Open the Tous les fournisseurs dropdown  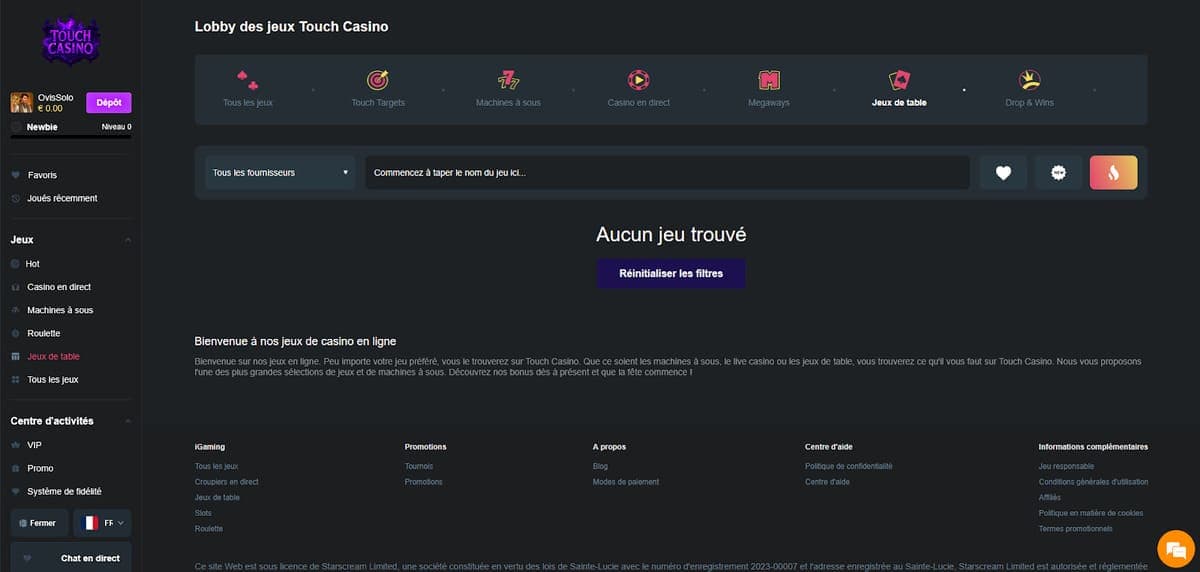(x=280, y=172)
